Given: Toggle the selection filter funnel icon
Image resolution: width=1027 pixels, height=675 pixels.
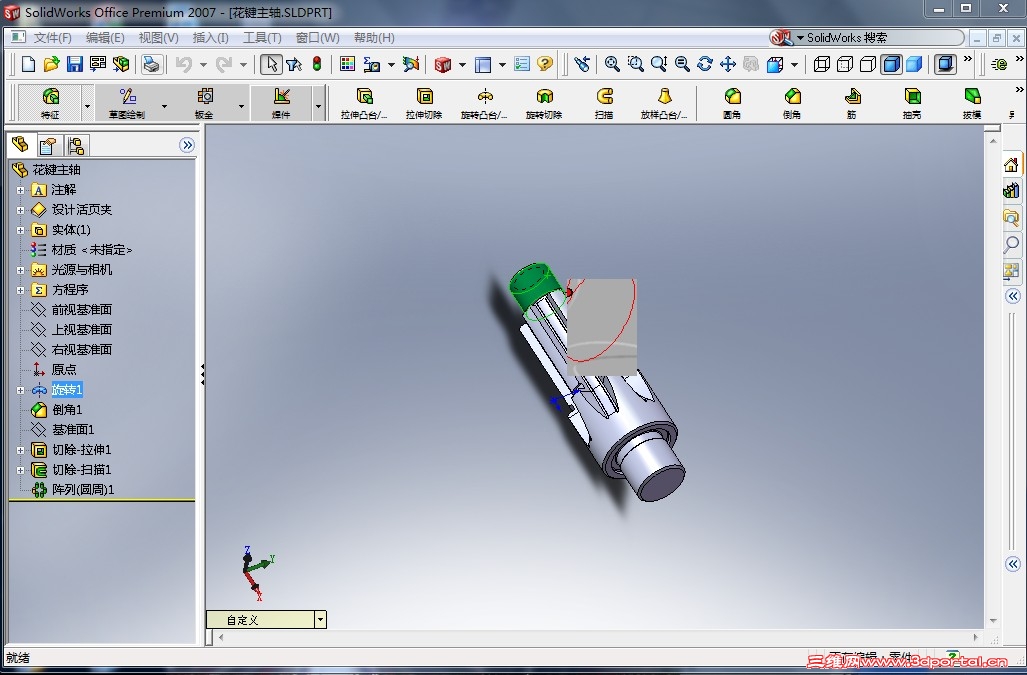Looking at the screenshot, I should [x=294, y=64].
